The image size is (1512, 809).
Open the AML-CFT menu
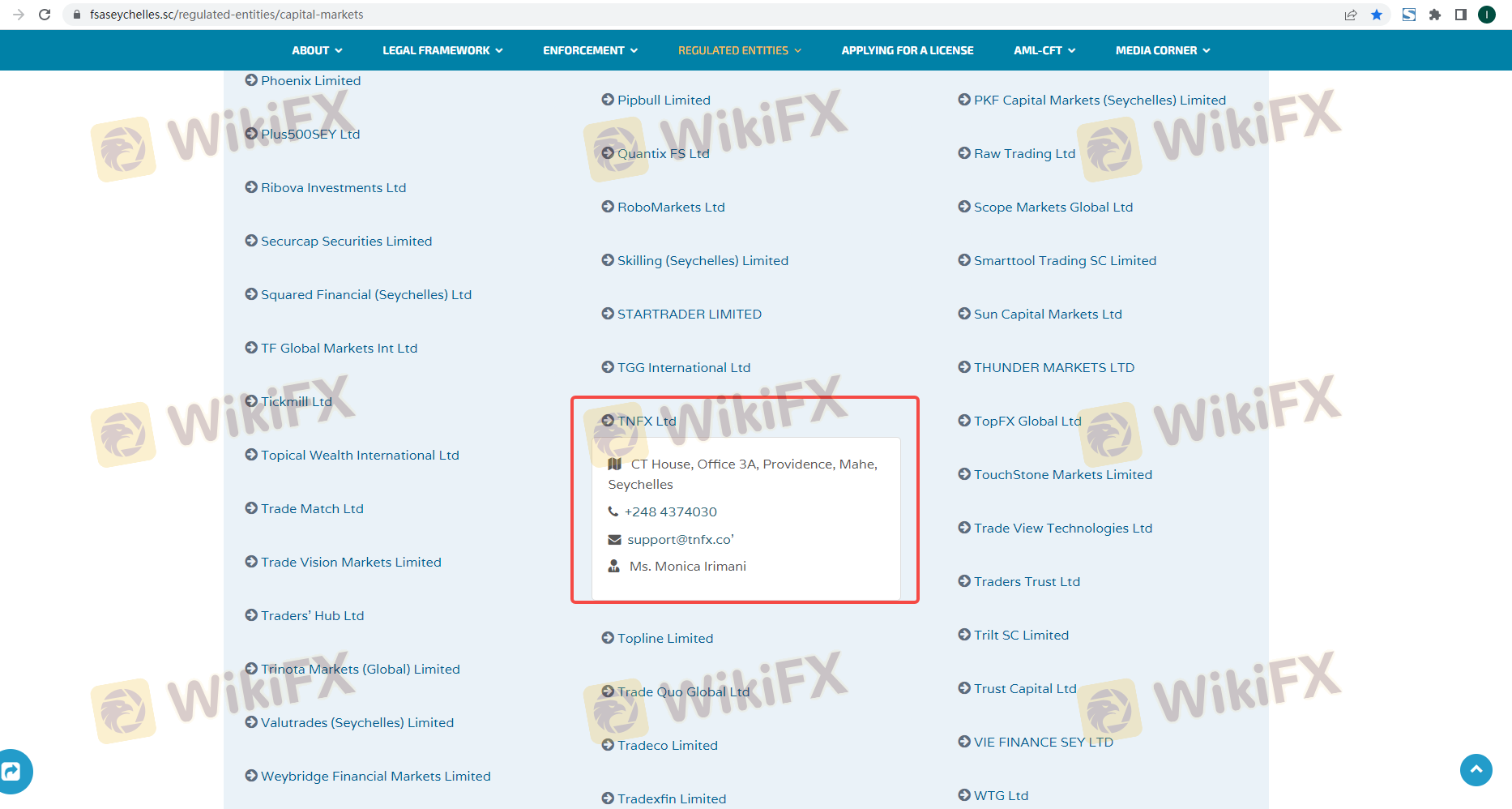point(1044,50)
